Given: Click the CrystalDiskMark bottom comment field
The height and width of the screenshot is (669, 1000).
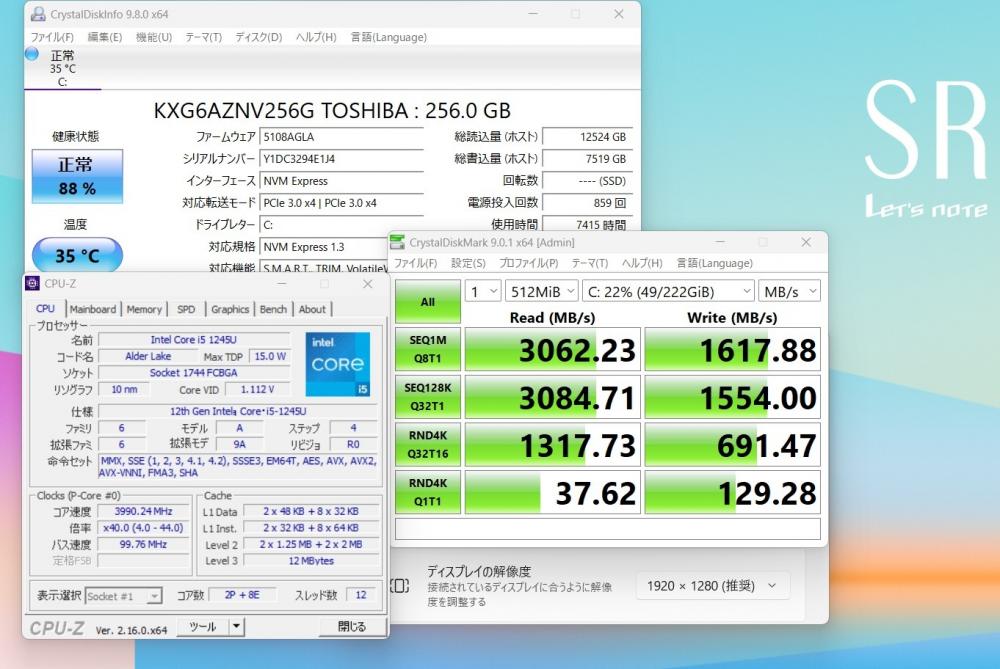Looking at the screenshot, I should pyautogui.click(x=608, y=529).
